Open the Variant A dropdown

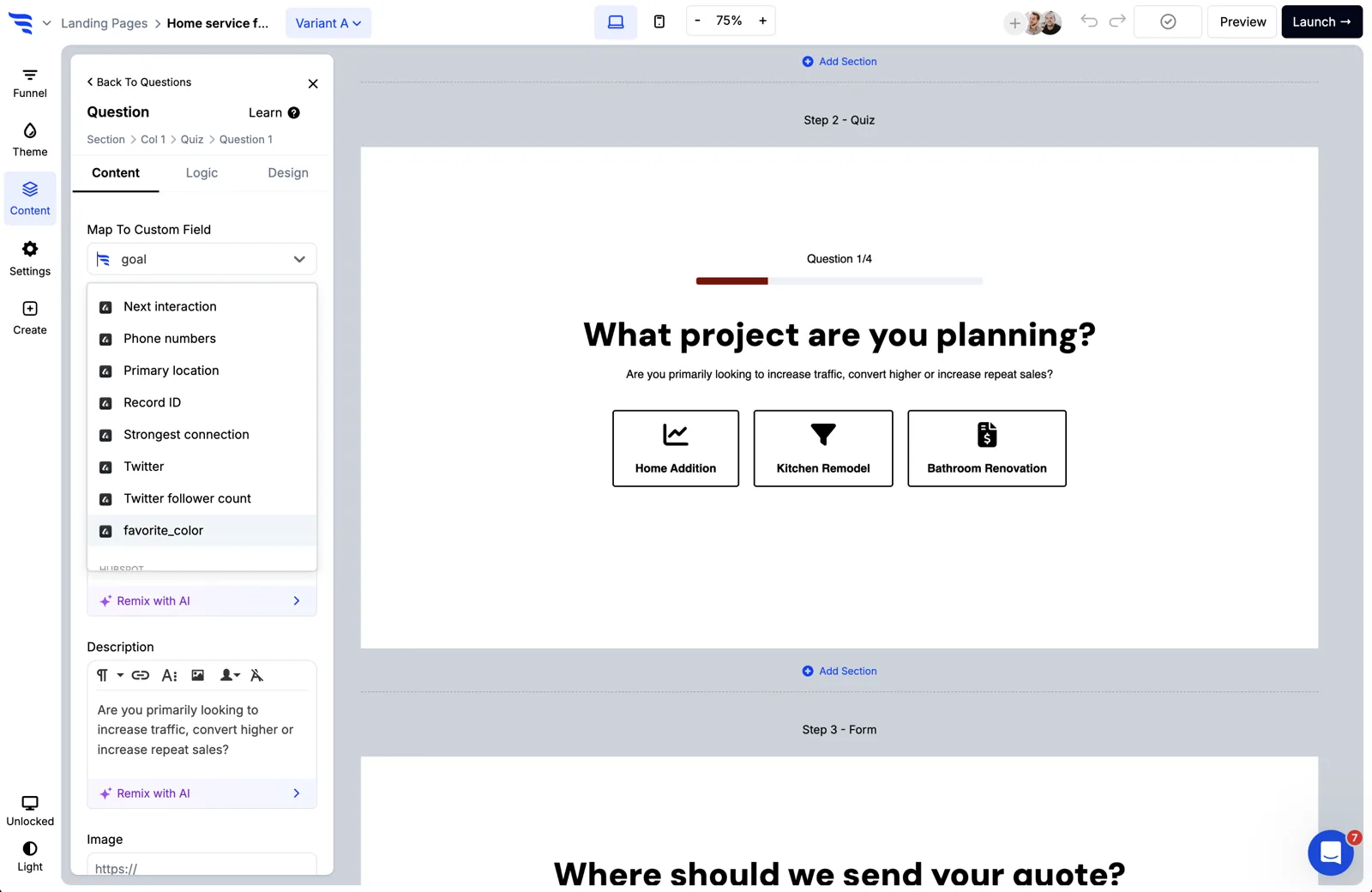tap(328, 23)
